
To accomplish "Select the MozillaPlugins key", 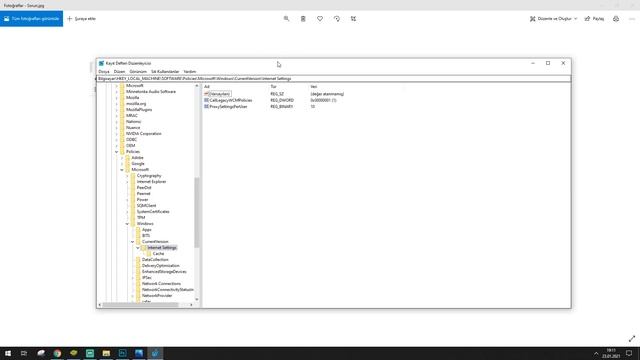I will pos(139,109).
